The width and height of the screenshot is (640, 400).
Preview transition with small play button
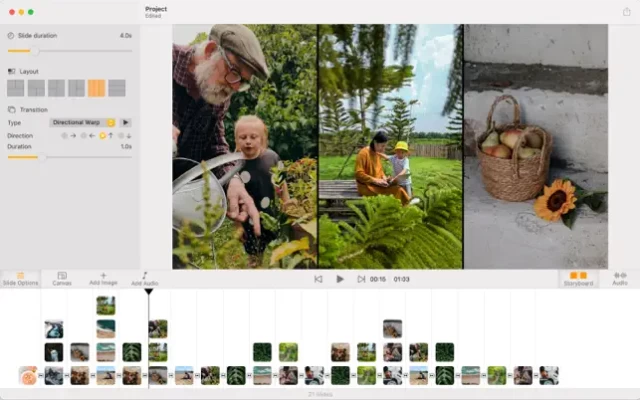[x=125, y=122]
